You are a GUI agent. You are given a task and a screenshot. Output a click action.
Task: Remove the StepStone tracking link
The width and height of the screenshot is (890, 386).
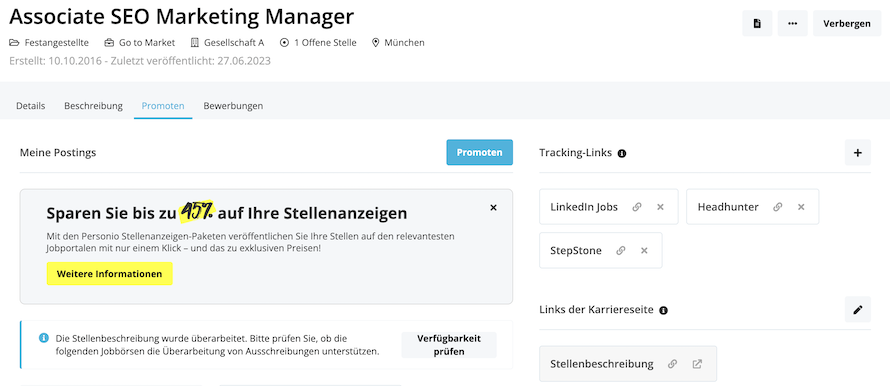[x=644, y=250]
